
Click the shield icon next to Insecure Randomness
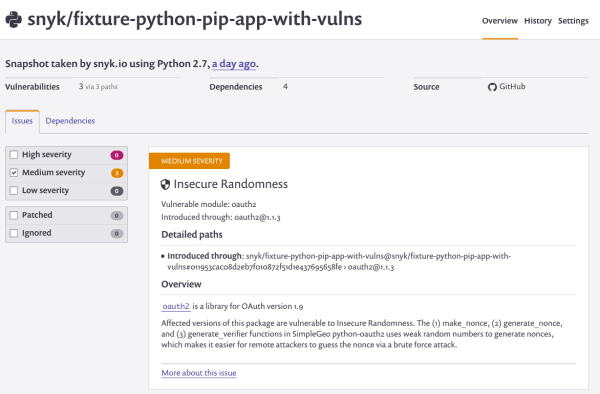point(165,184)
